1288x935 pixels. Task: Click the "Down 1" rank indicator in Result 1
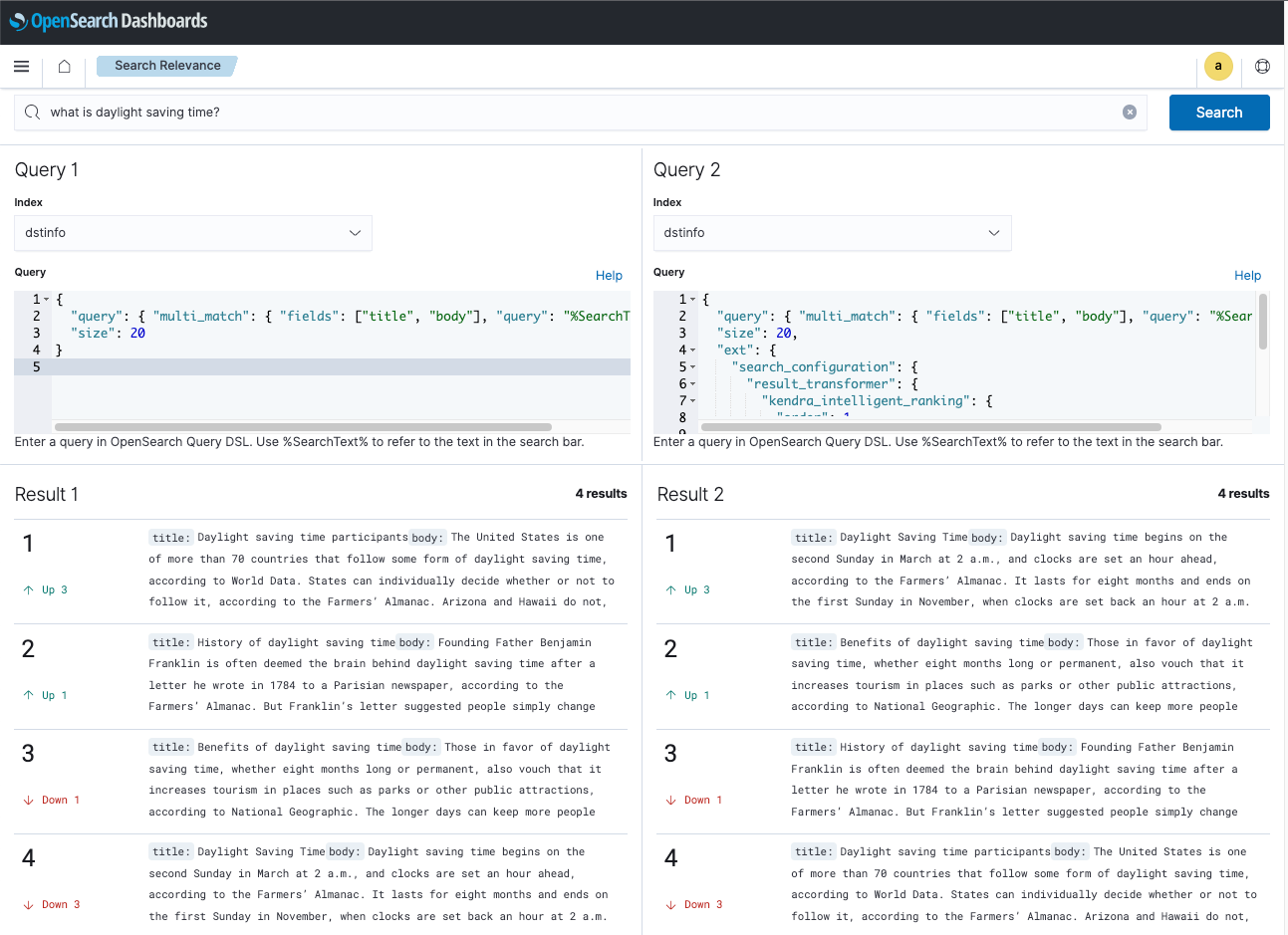point(52,800)
